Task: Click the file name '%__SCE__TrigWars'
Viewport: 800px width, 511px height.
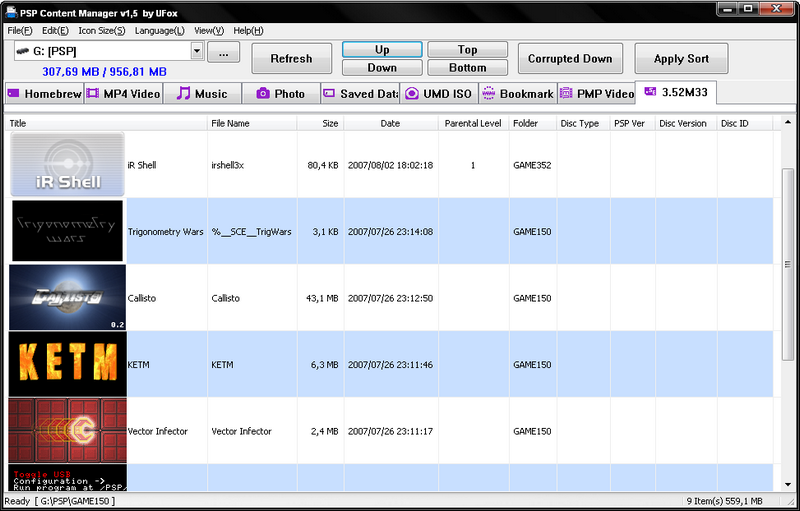Action: pyautogui.click(x=252, y=232)
